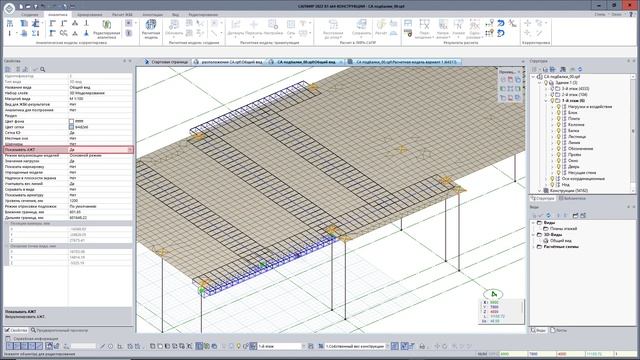Collapse the Здание 1 tree node
Screen dimensions: 640x360
click(x=540, y=83)
